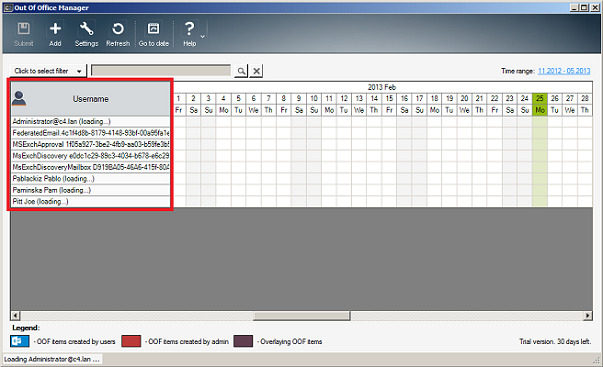Open the Go to date calendar
The image size is (603, 367).
point(153,34)
